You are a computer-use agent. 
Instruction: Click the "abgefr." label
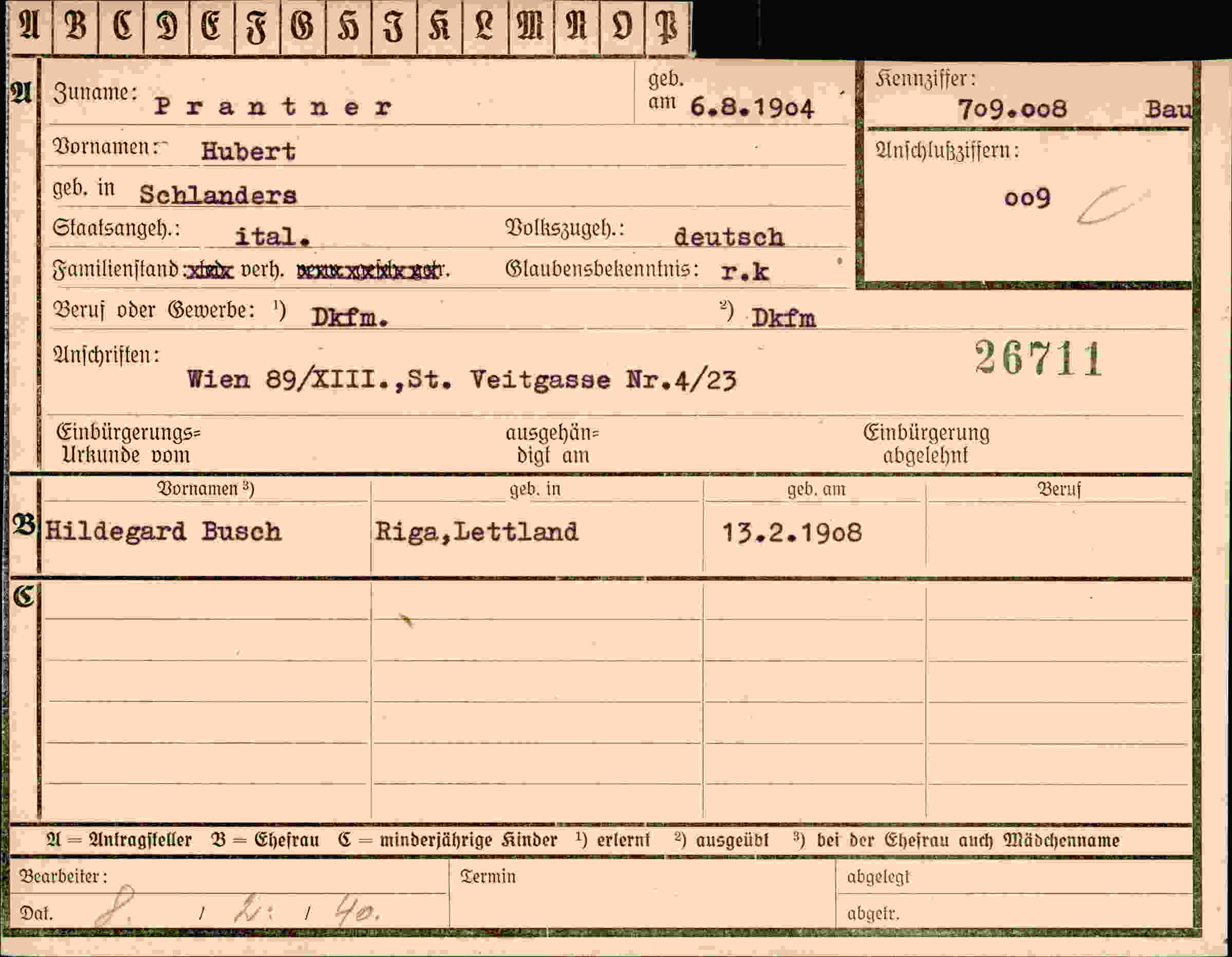point(873,913)
